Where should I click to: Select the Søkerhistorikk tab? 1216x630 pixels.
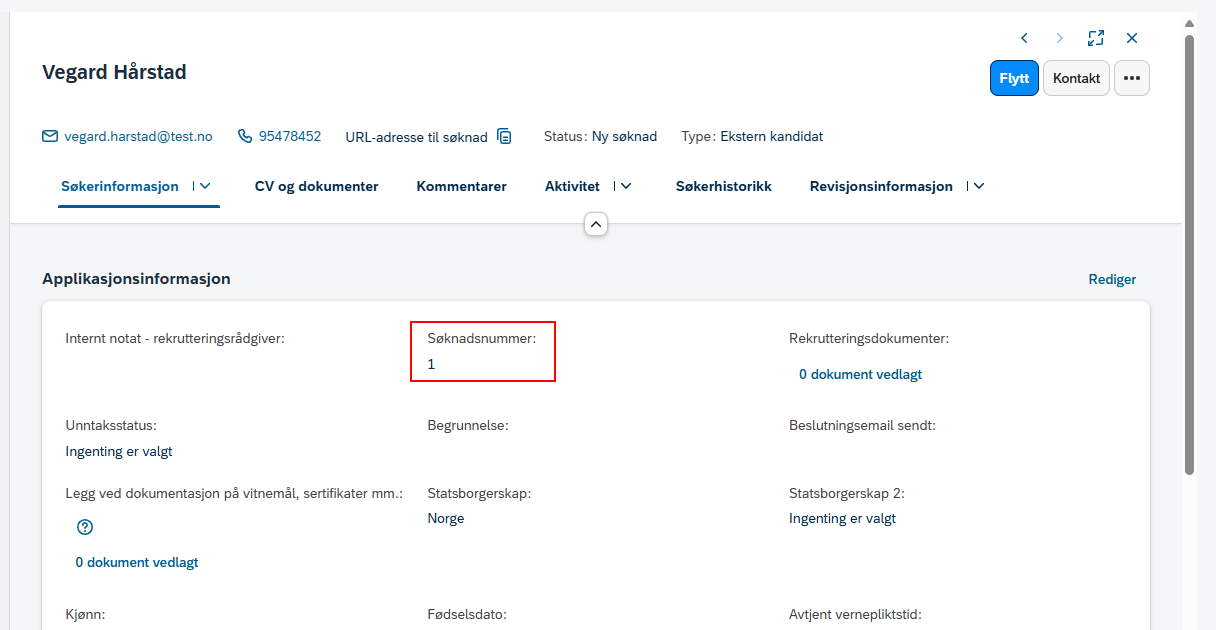[724, 186]
